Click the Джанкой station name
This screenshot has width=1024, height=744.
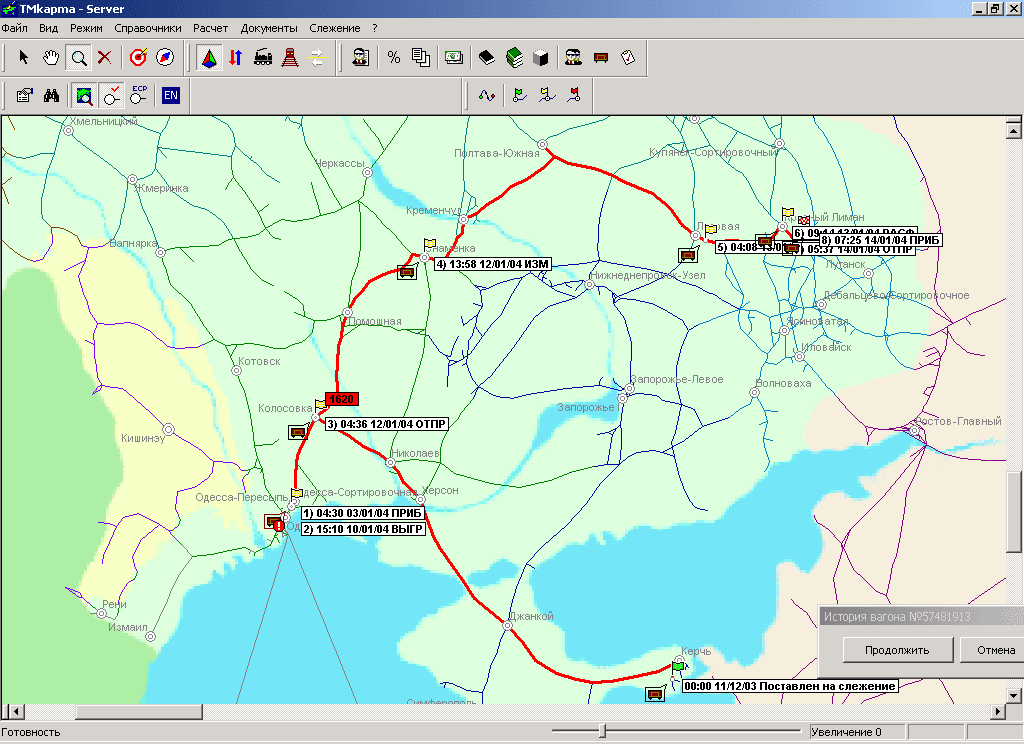(x=531, y=616)
